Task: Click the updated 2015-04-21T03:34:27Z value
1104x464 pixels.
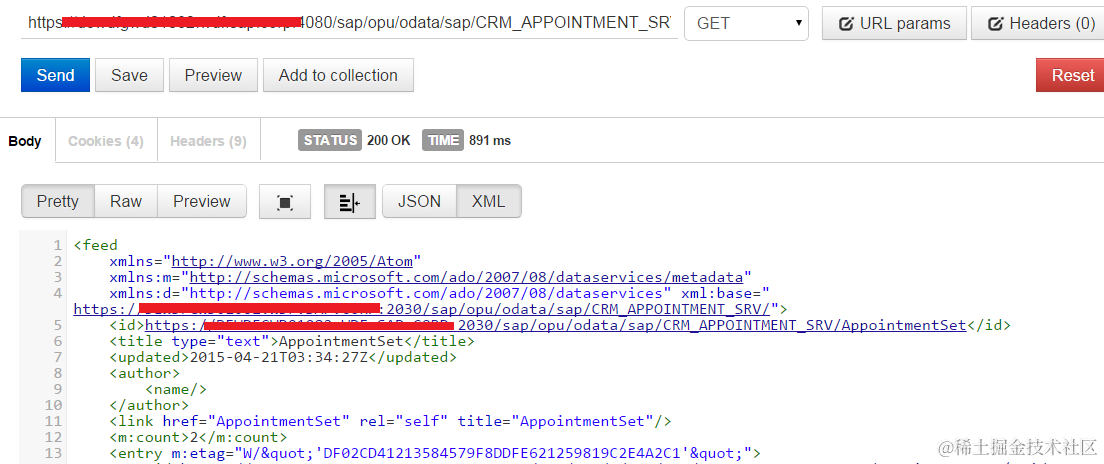Action: 278,357
